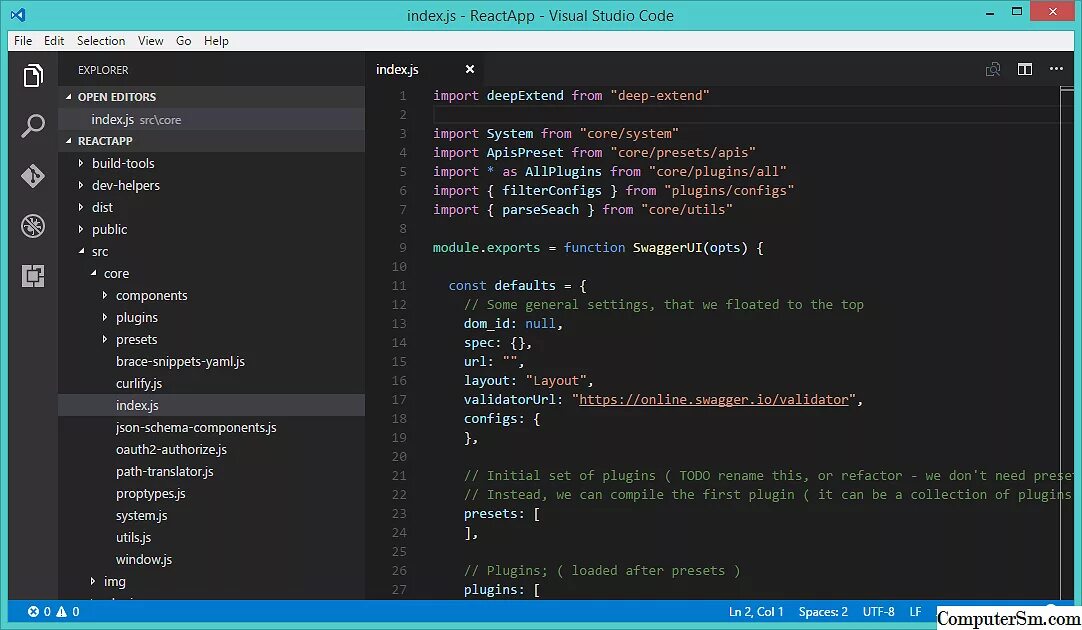The height and width of the screenshot is (630, 1082).
Task: Open the Selection menu
Action: tap(101, 41)
